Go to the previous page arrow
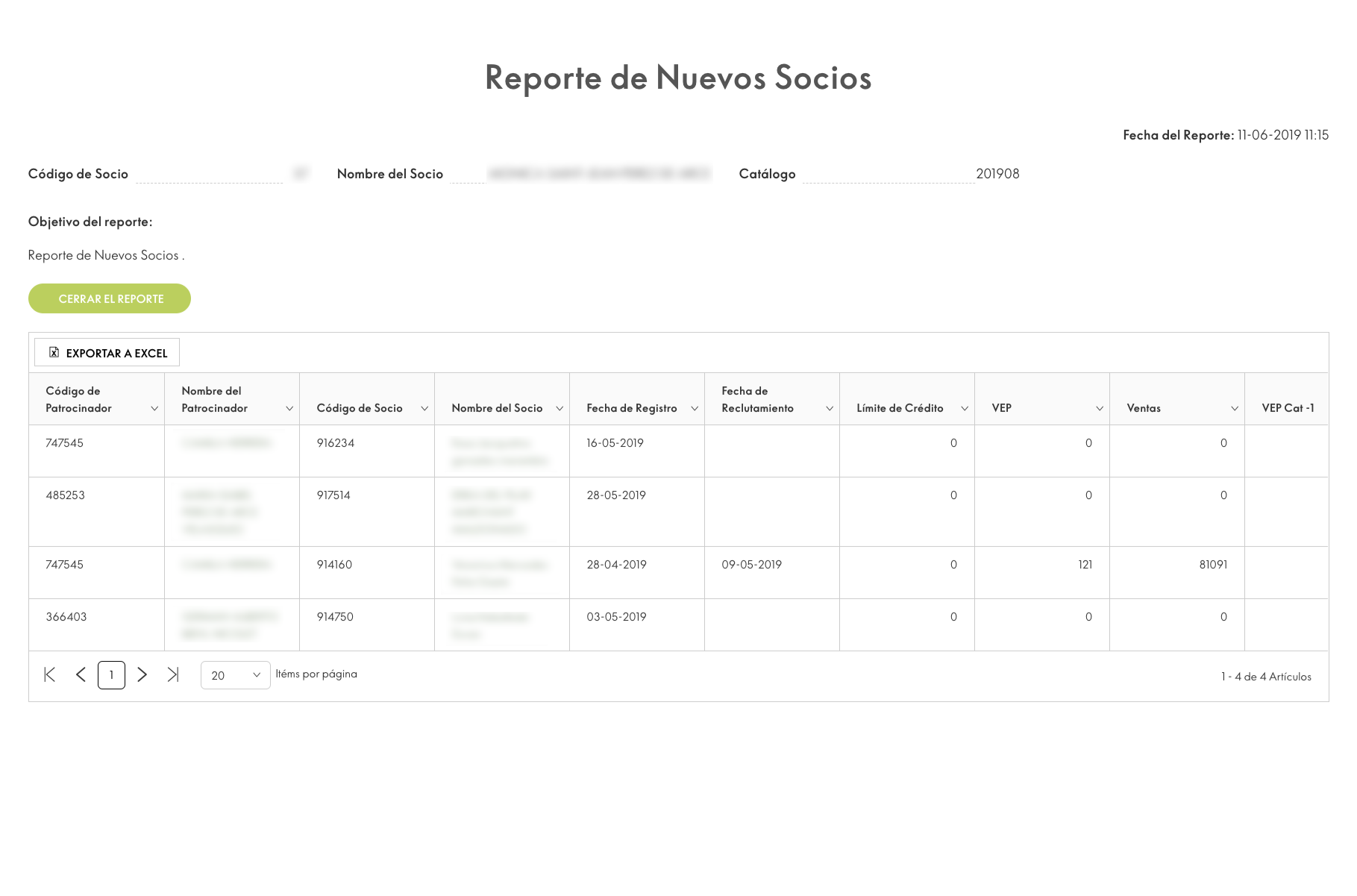1357x896 pixels. (x=81, y=675)
